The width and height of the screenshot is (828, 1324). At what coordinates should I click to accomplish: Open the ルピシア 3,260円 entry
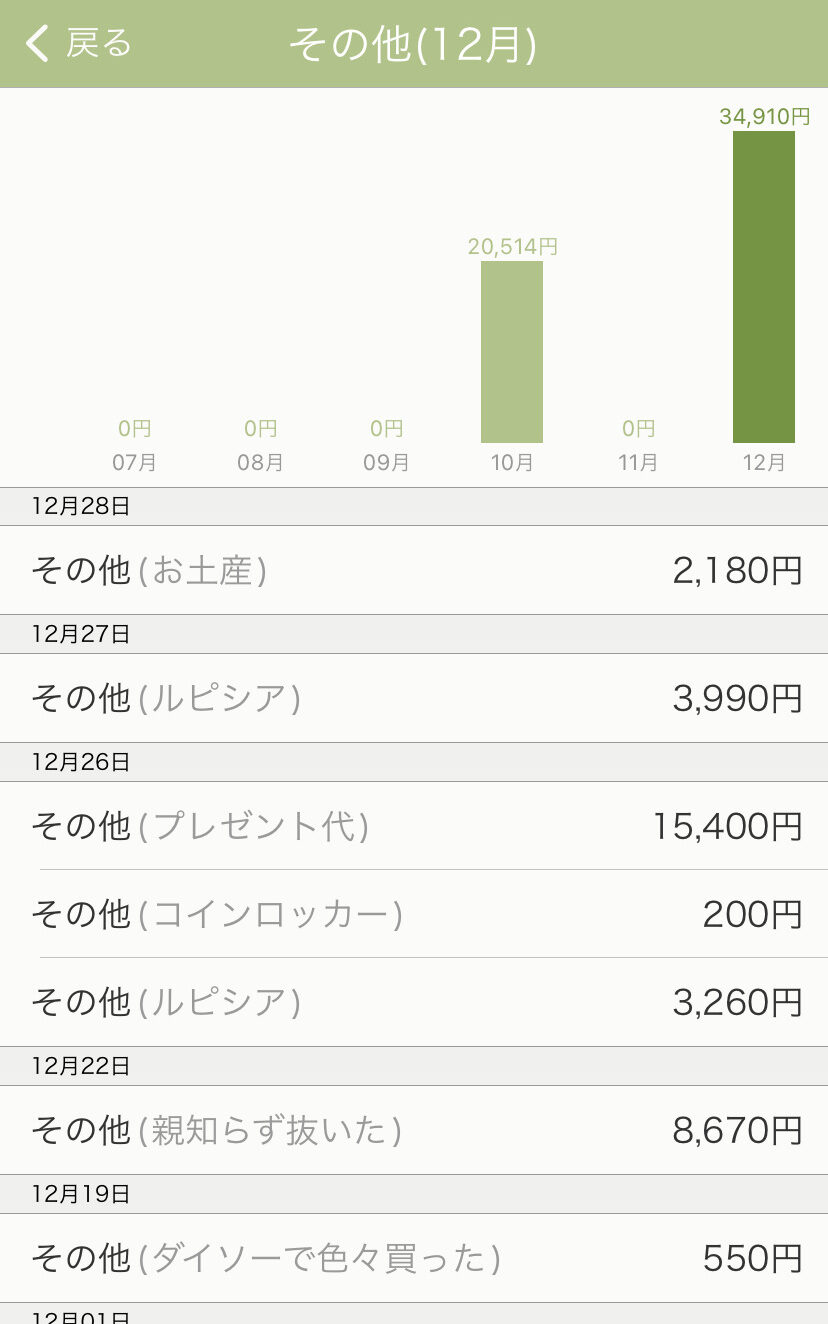[x=414, y=1002]
